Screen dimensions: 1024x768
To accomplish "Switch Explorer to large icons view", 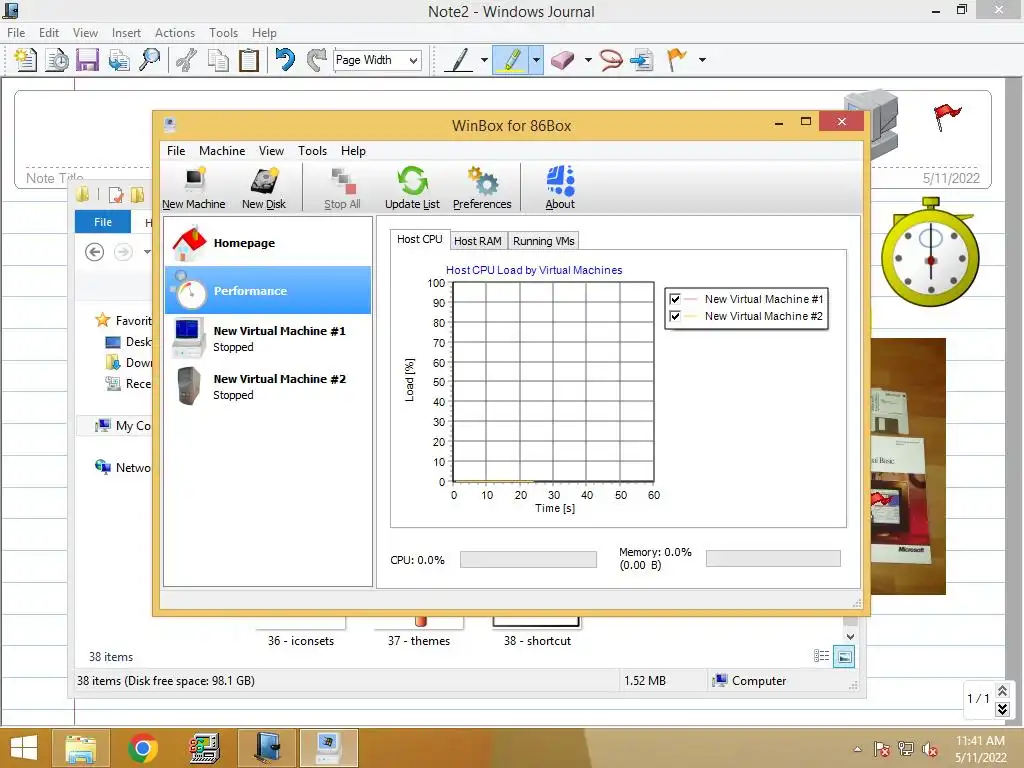I will 844,657.
